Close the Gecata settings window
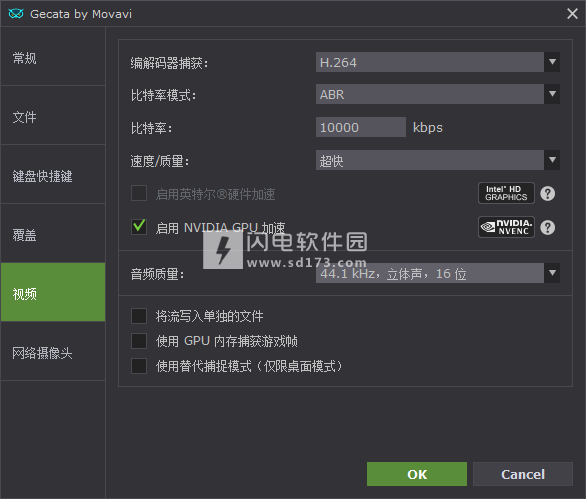Screen dimensions: 586x499 (x=572, y=14)
